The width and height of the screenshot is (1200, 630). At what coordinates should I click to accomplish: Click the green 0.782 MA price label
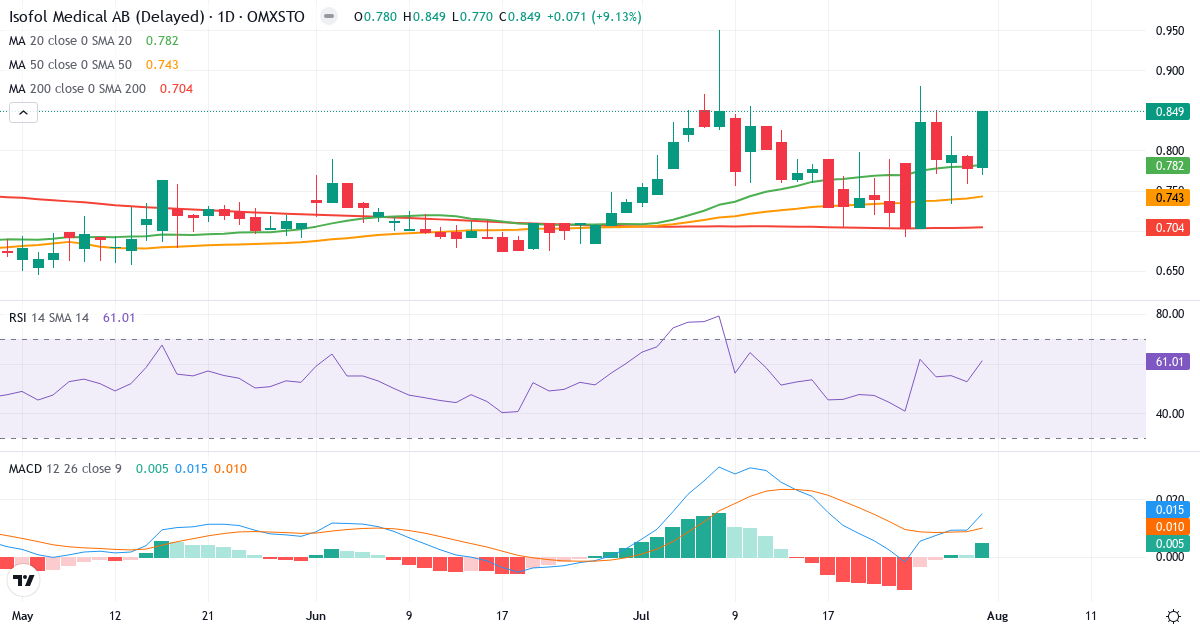1168,166
